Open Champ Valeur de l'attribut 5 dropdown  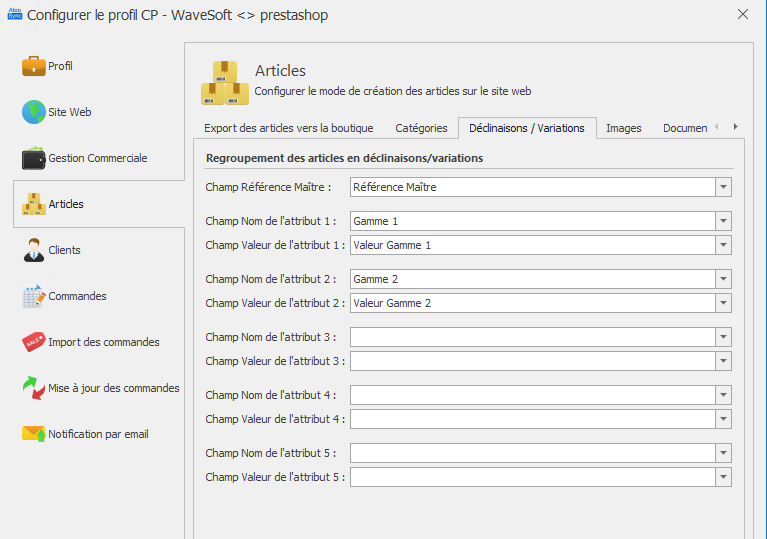pos(723,477)
